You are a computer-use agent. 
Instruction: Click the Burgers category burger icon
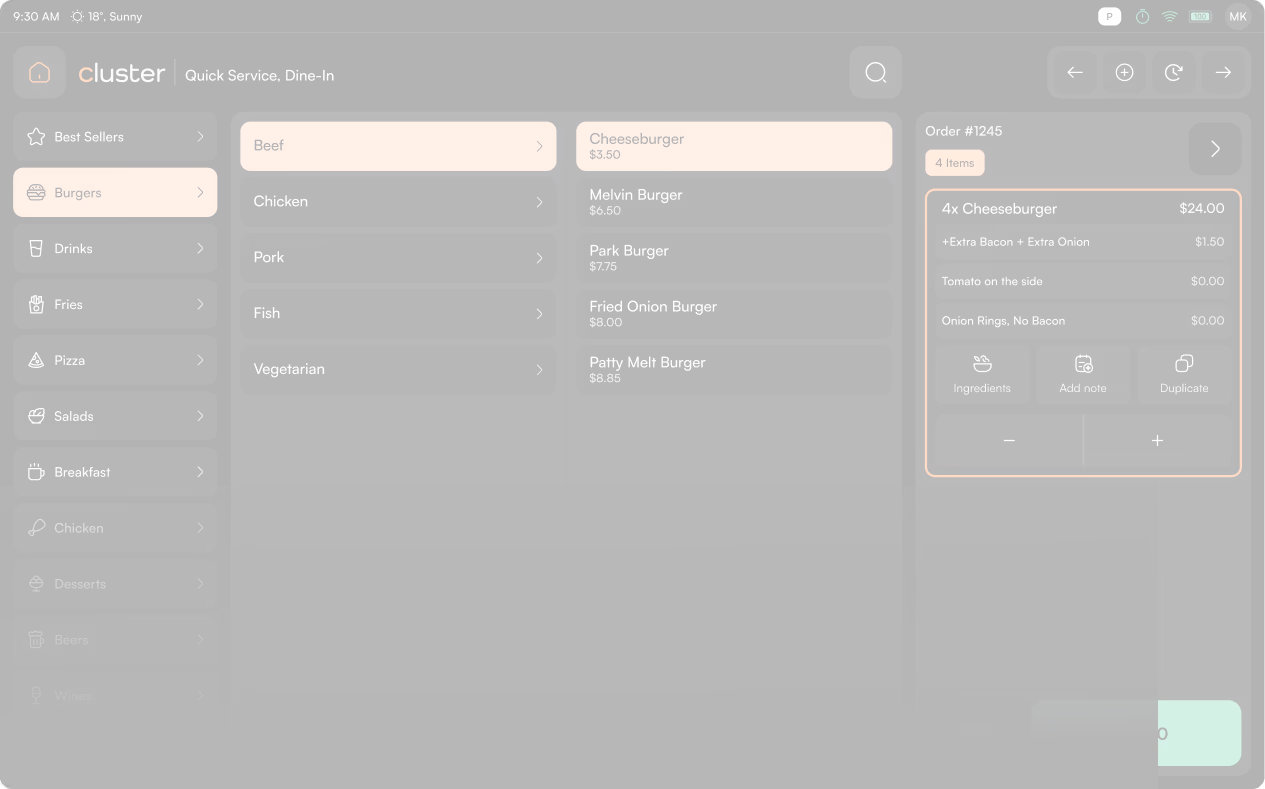click(36, 193)
